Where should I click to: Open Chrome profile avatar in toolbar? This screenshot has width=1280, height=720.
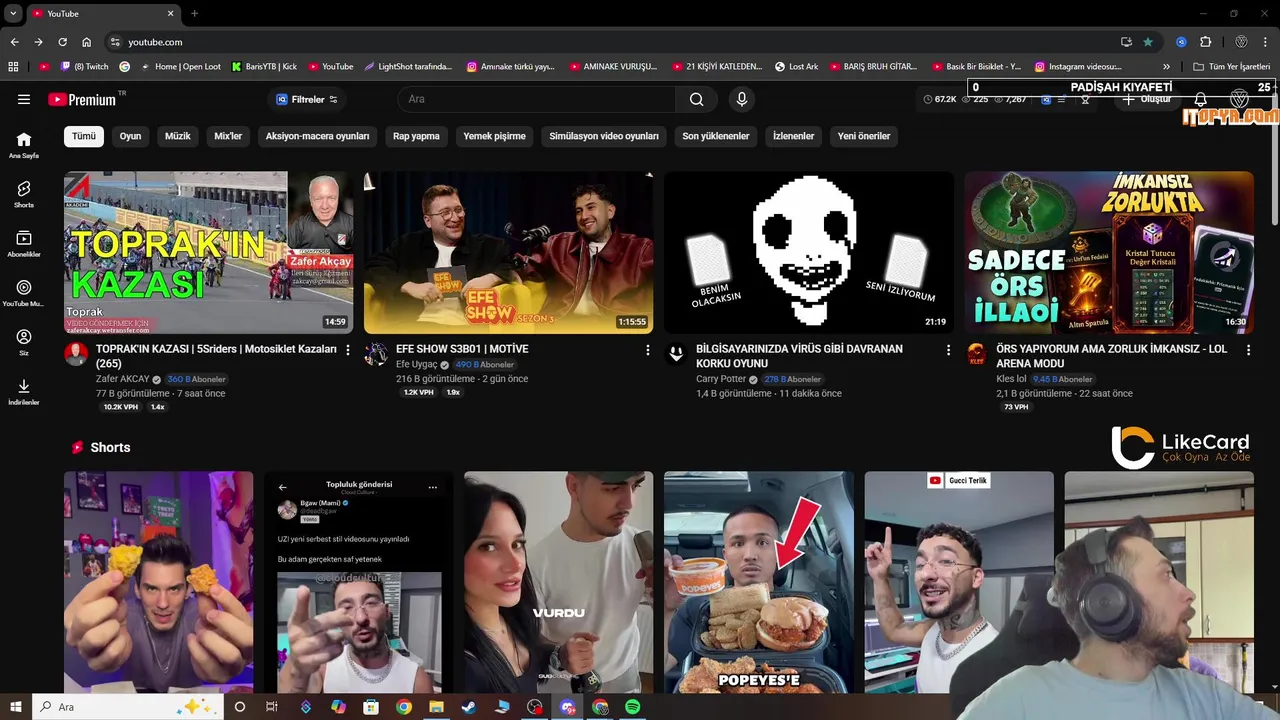click(1241, 42)
